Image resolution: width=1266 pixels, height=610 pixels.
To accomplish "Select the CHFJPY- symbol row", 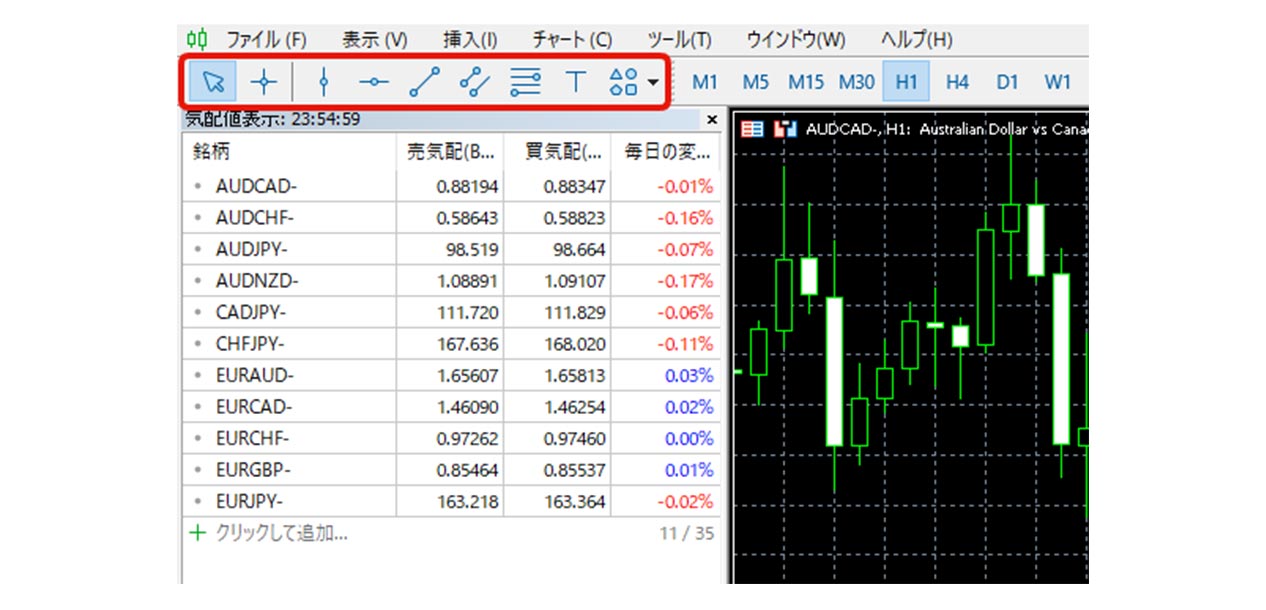I will 451,344.
